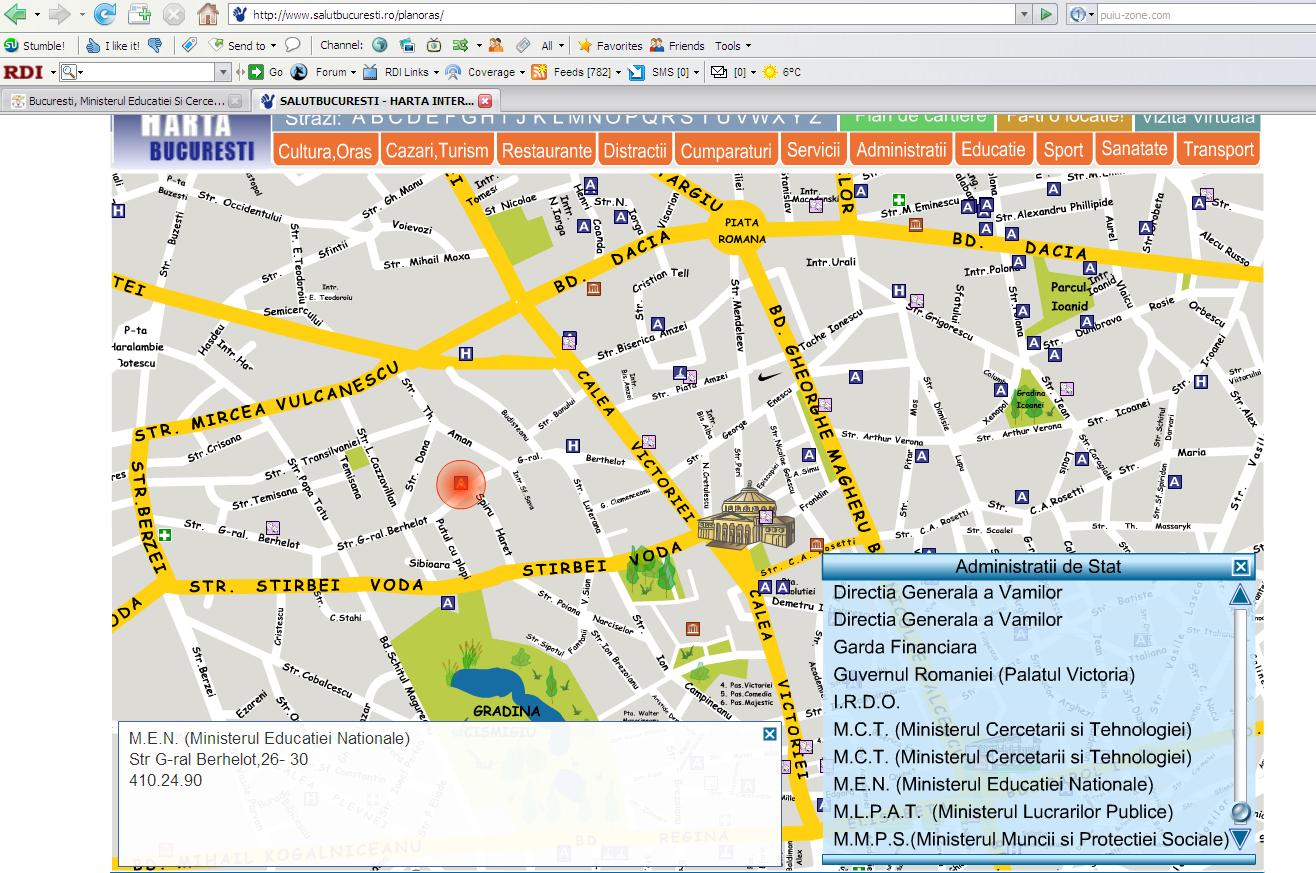This screenshot has height=873, width=1316.
Task: Open the Sport category
Action: click(x=1063, y=150)
